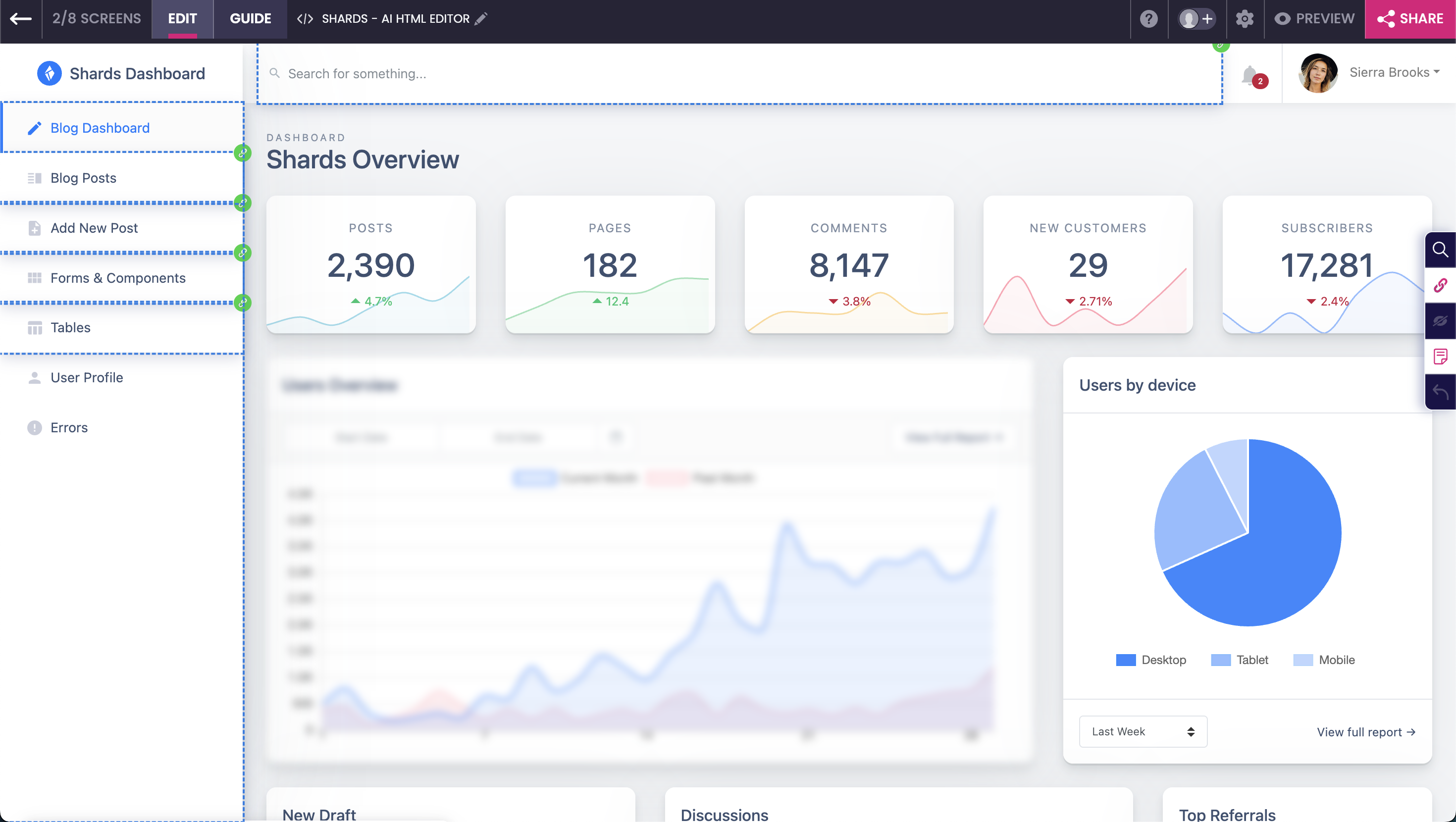Image resolution: width=1456 pixels, height=822 pixels.
Task: Toggle the crossed-eye visibility tool
Action: (1440, 320)
